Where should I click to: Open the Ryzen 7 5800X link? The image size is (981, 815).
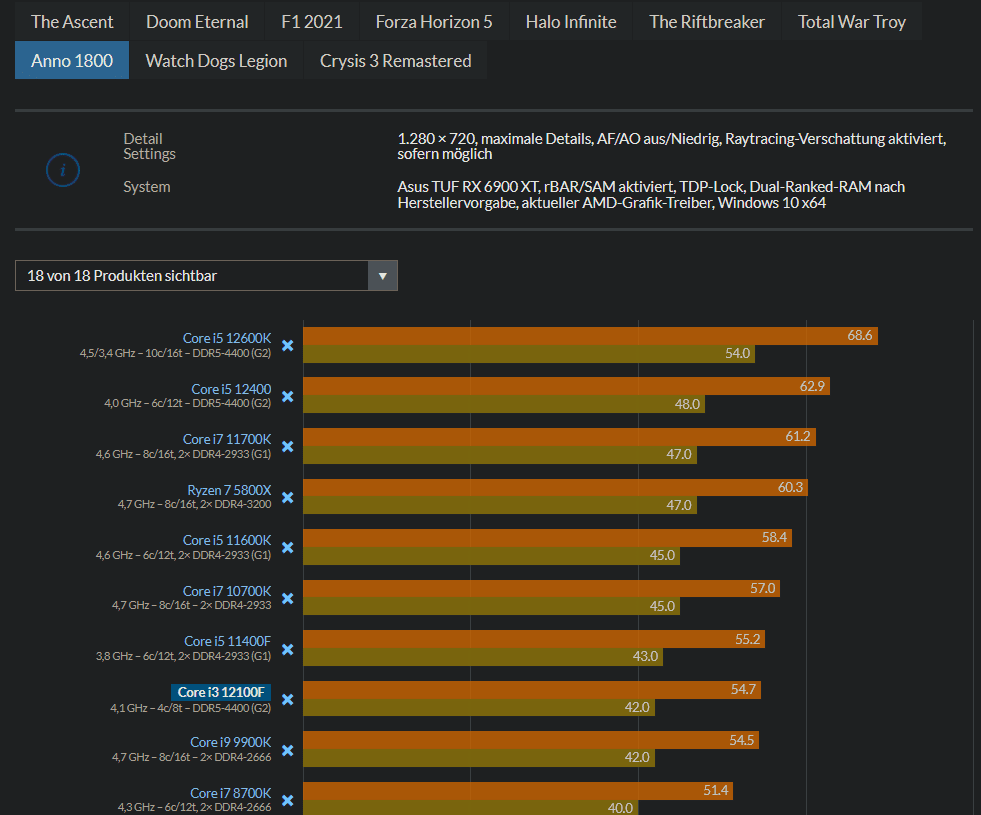[229, 490]
